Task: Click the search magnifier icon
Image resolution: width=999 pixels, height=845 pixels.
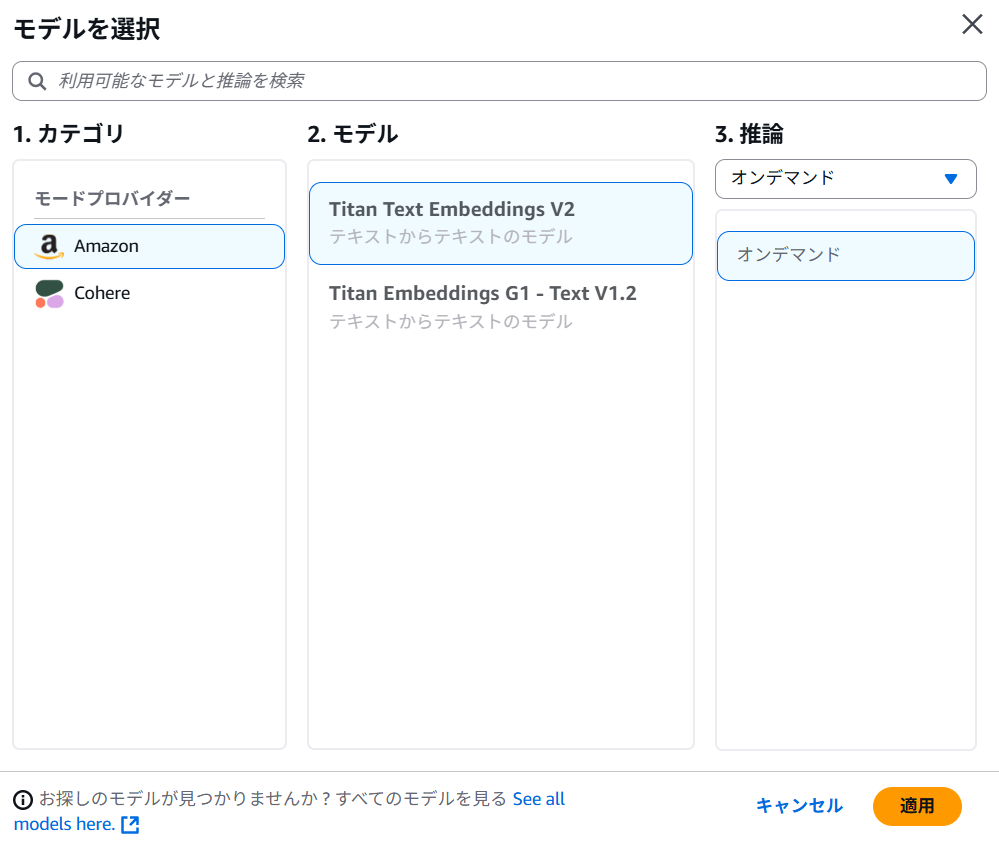Action: 37,81
